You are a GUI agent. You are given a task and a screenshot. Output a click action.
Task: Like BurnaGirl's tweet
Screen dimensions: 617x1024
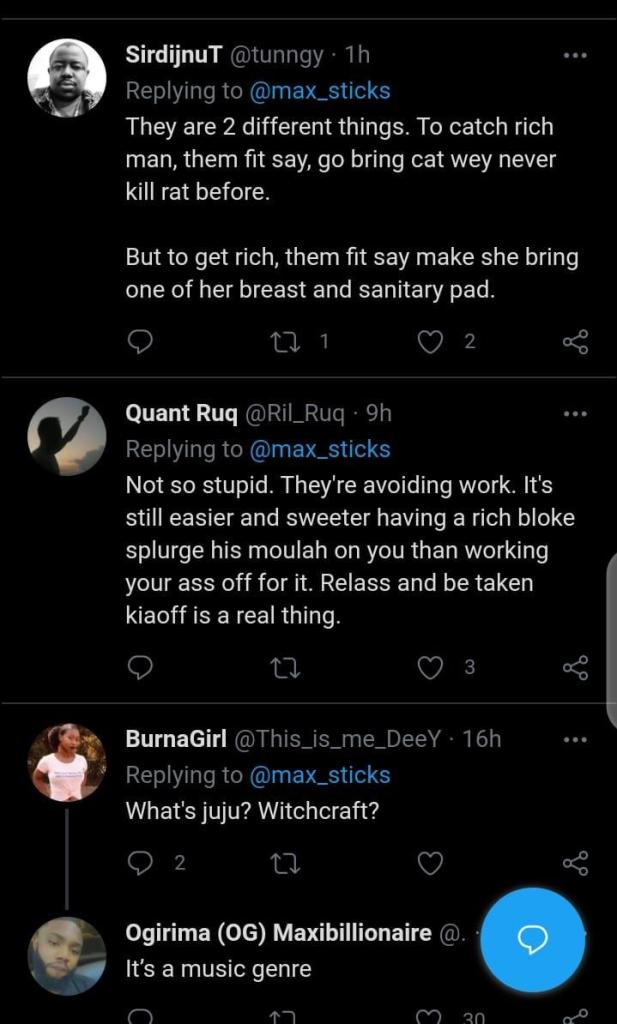(429, 863)
